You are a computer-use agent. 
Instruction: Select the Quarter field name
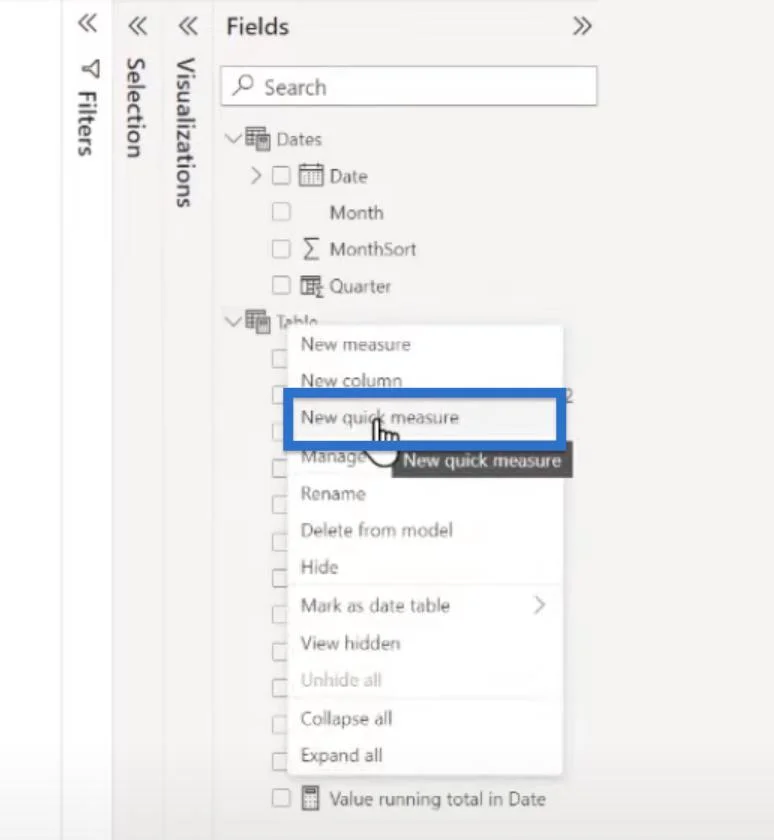tap(360, 286)
